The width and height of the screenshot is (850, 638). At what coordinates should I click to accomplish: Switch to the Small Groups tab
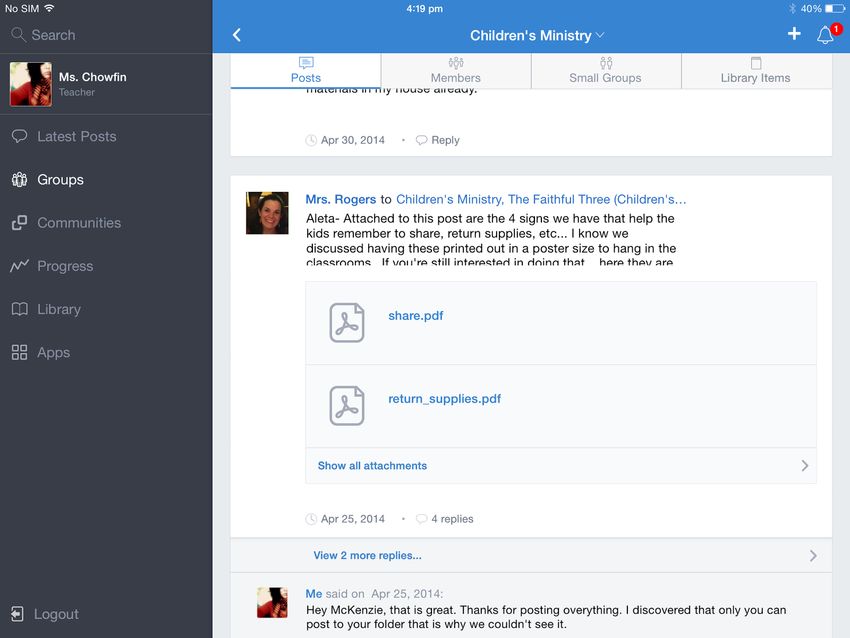click(606, 70)
